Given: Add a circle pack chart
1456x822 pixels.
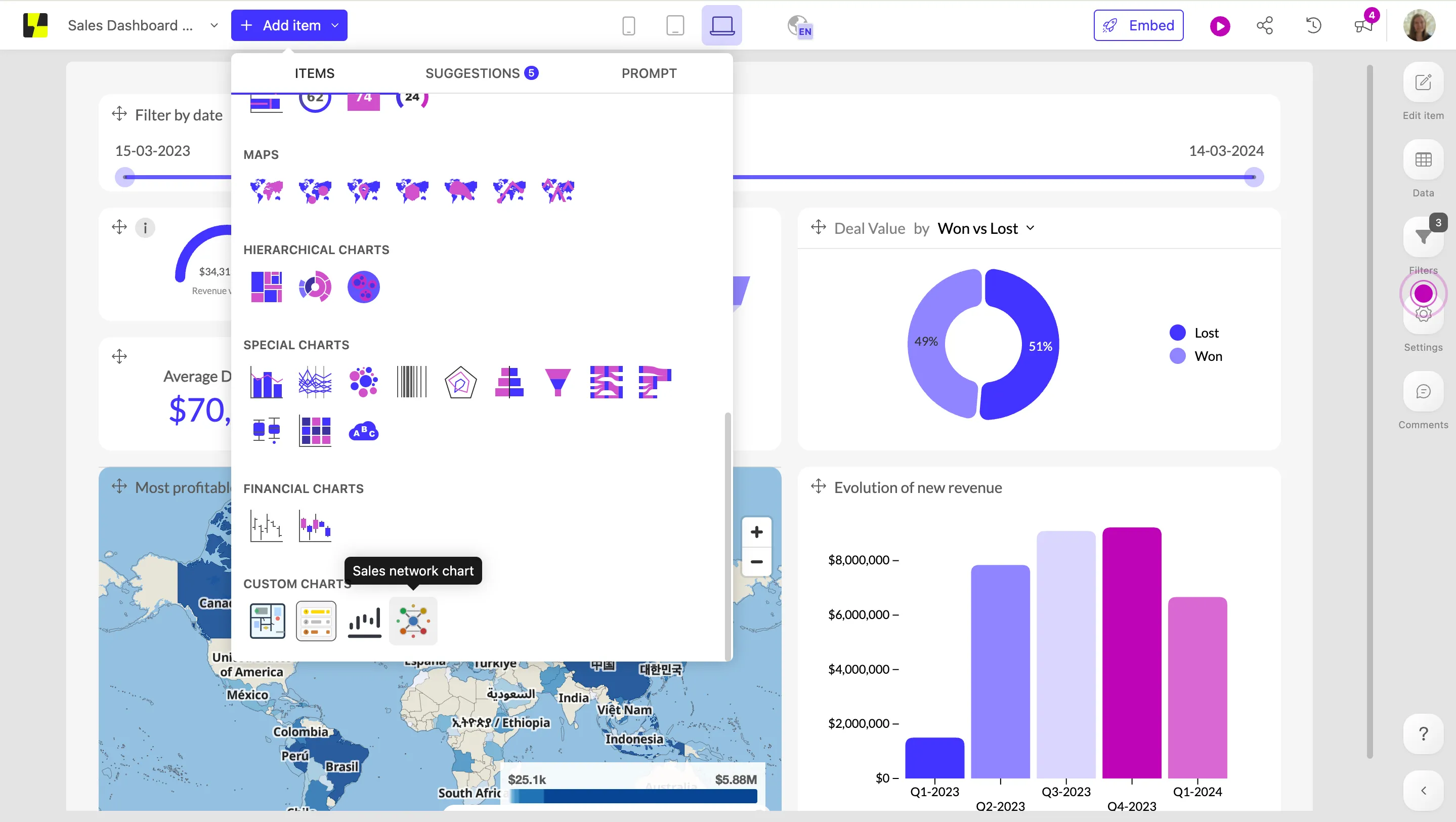Looking at the screenshot, I should [363, 286].
